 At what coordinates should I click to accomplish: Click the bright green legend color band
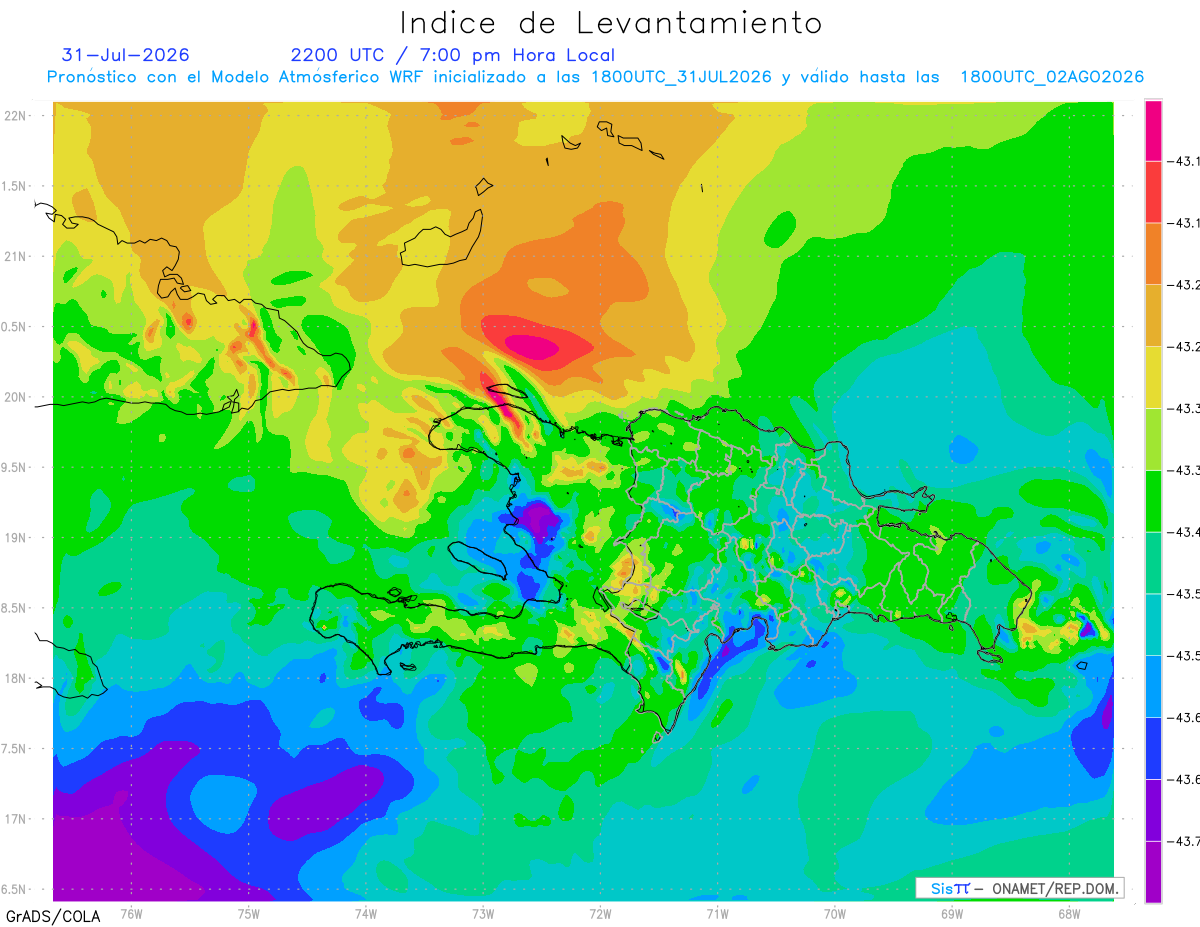point(1153,501)
